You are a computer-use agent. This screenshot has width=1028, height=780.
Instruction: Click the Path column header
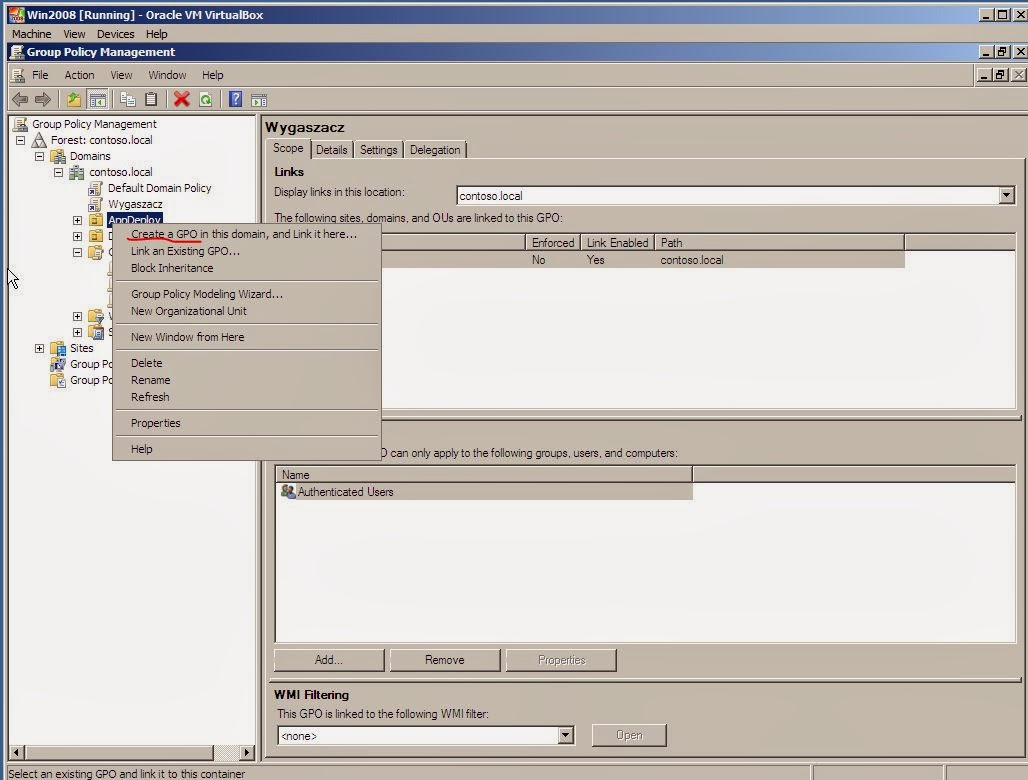779,243
